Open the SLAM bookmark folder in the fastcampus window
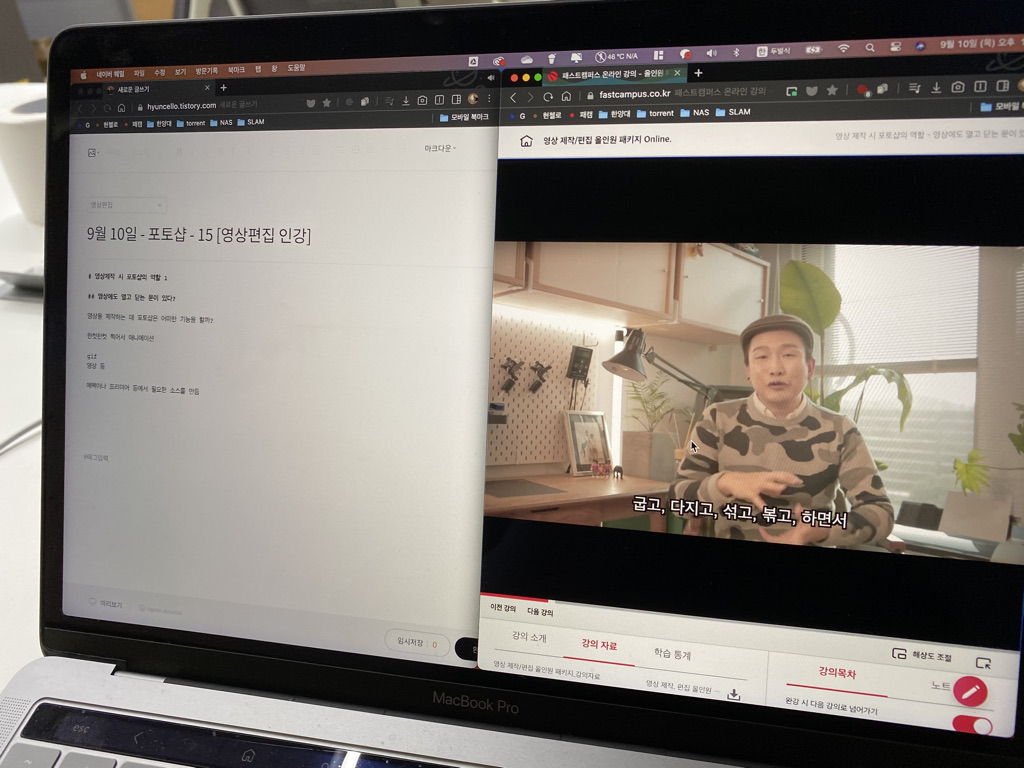The width and height of the screenshot is (1024, 768). (733, 112)
